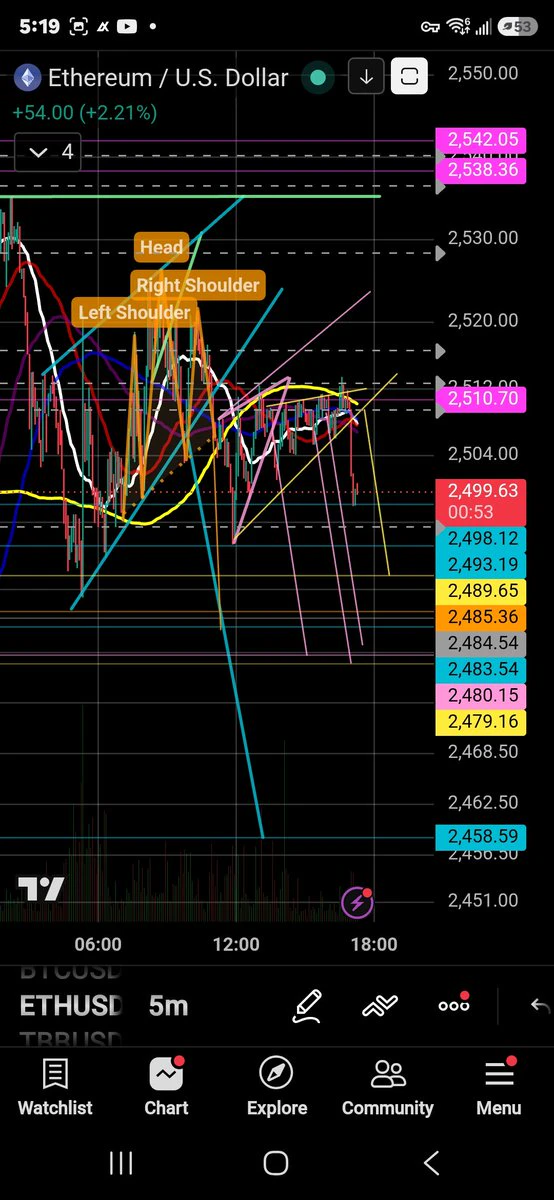Tap the 2,538.36 magenta price label
The height and width of the screenshot is (1200, 554).
click(482, 170)
